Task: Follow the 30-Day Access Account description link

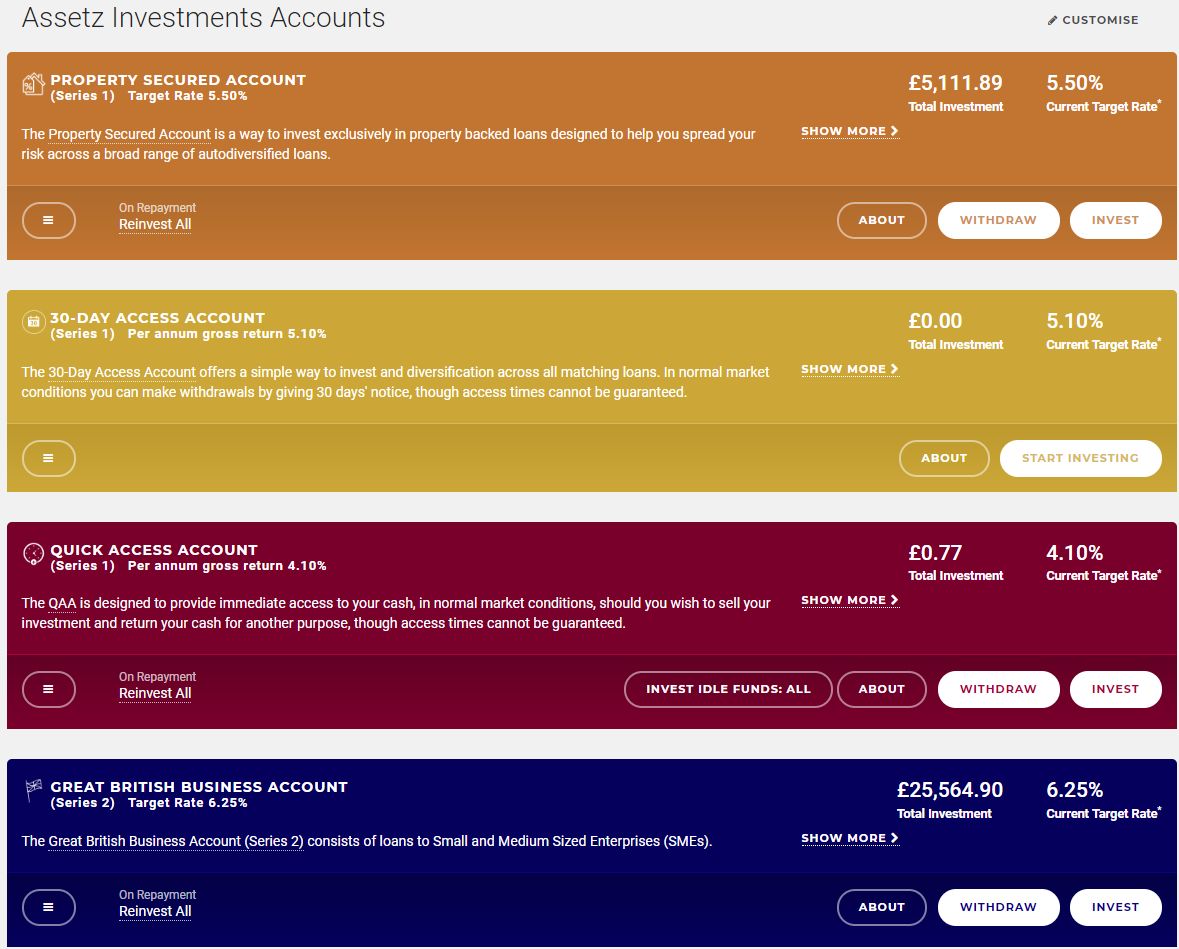Action: [x=122, y=372]
